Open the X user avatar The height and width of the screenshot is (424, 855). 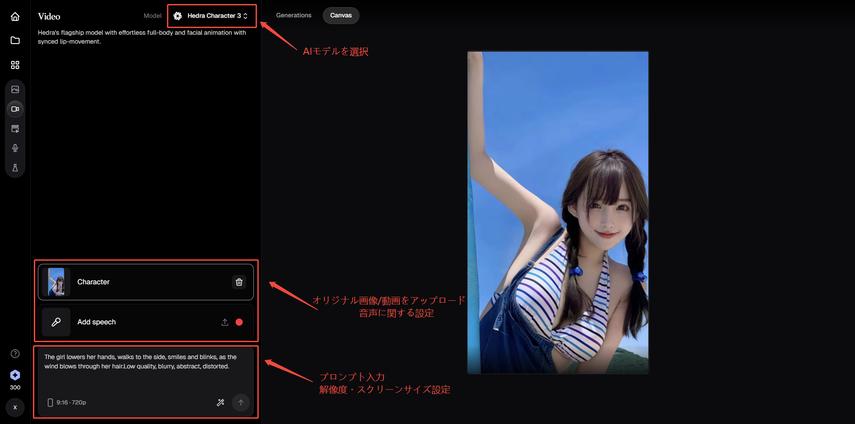coord(15,408)
